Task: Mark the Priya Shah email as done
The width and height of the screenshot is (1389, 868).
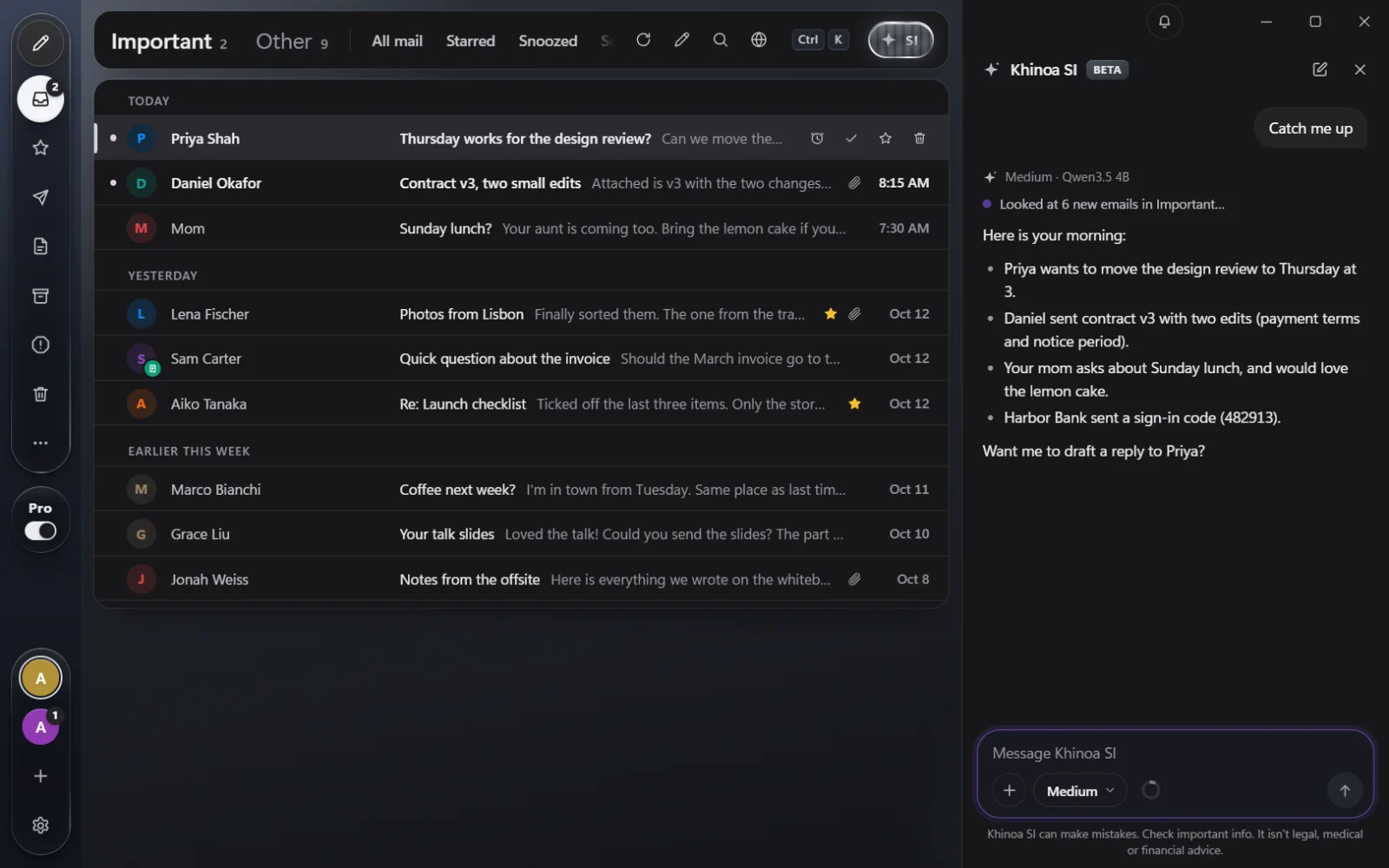Action: coord(851,138)
